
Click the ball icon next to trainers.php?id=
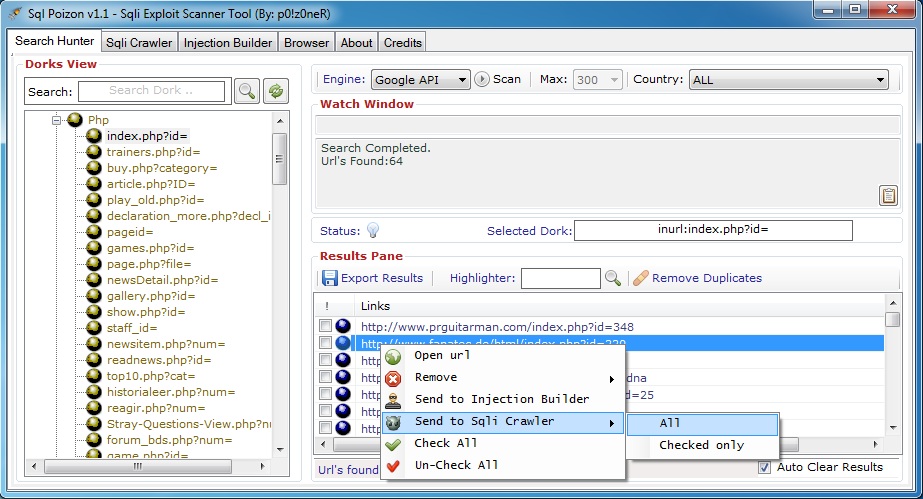(x=94, y=152)
